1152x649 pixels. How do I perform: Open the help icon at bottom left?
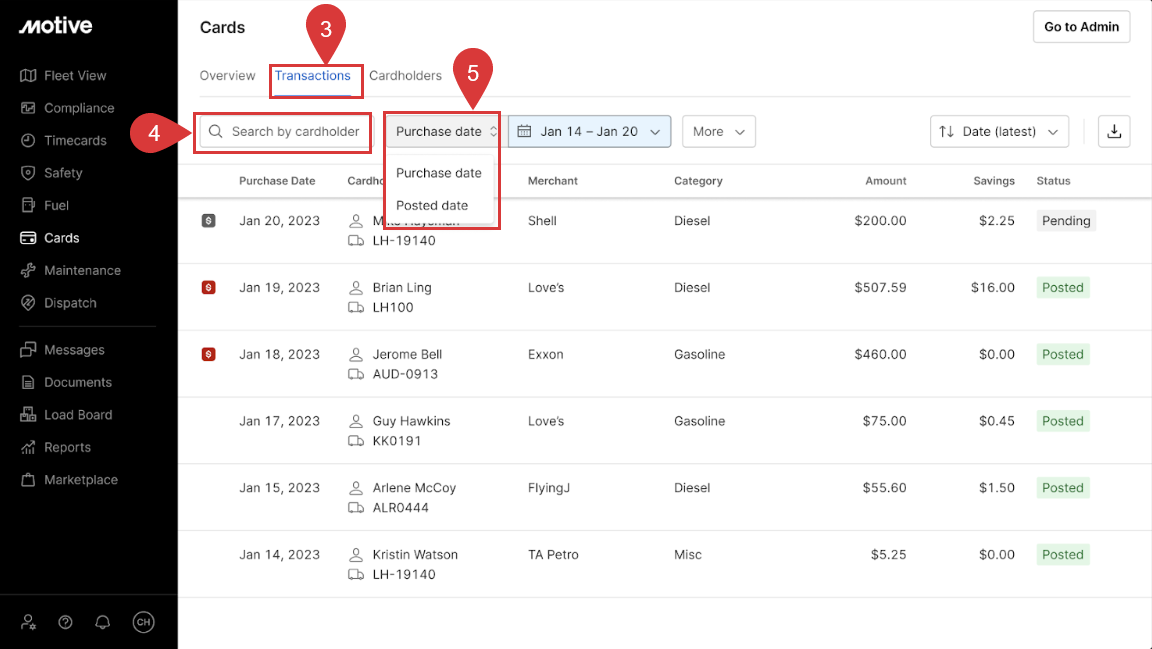click(x=64, y=621)
